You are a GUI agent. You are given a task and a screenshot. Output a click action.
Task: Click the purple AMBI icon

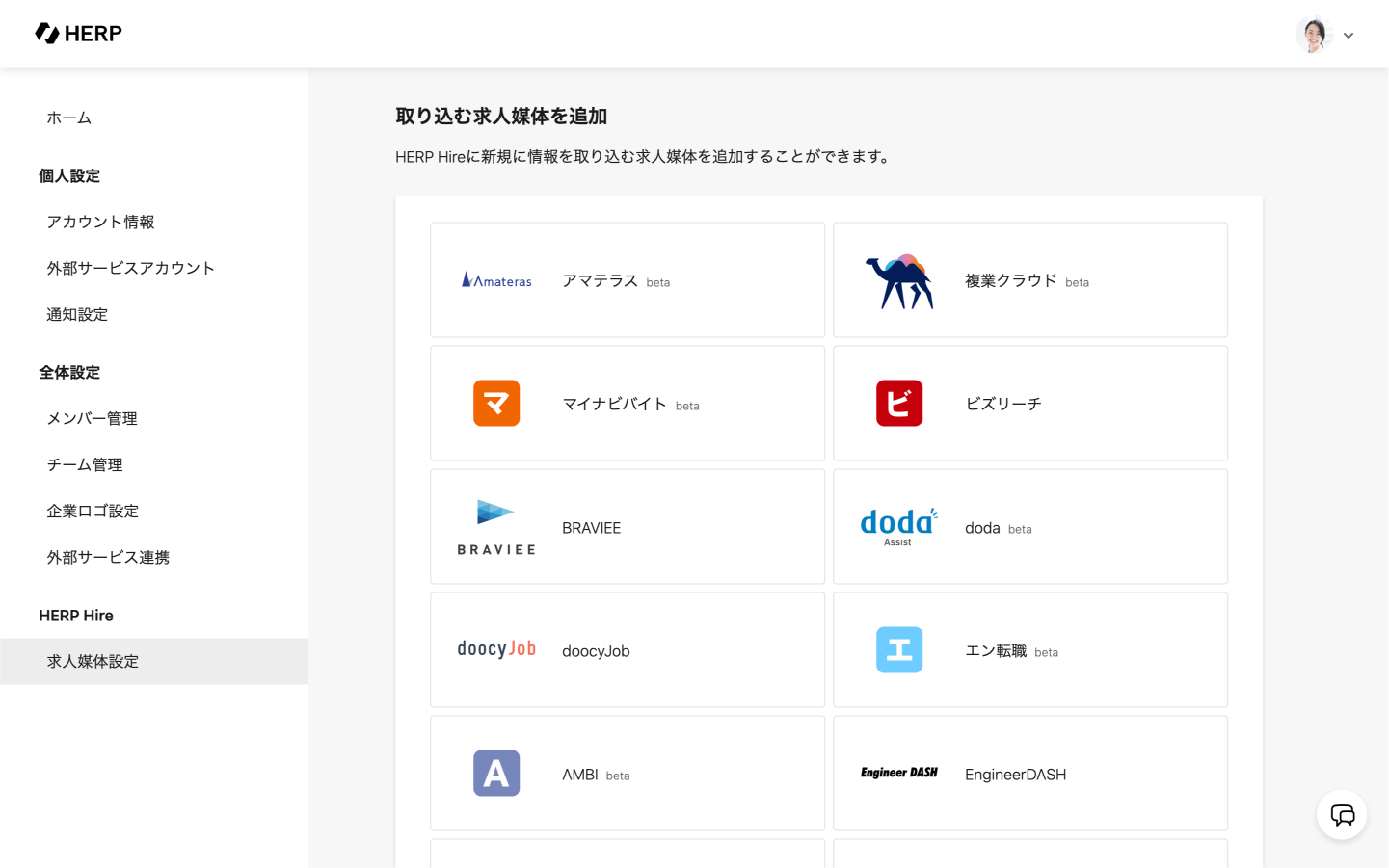[x=496, y=774]
